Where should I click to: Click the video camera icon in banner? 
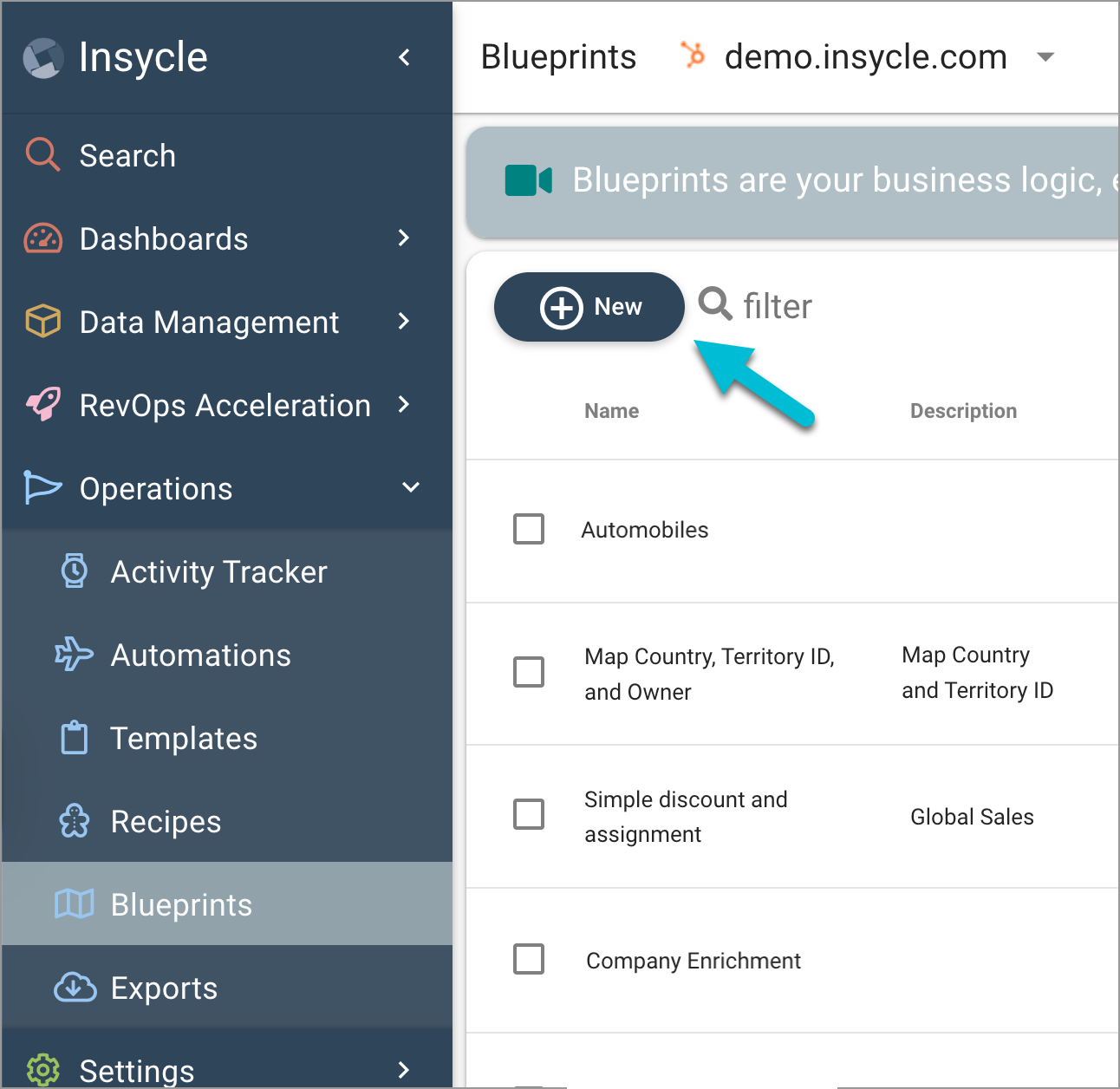point(528,180)
